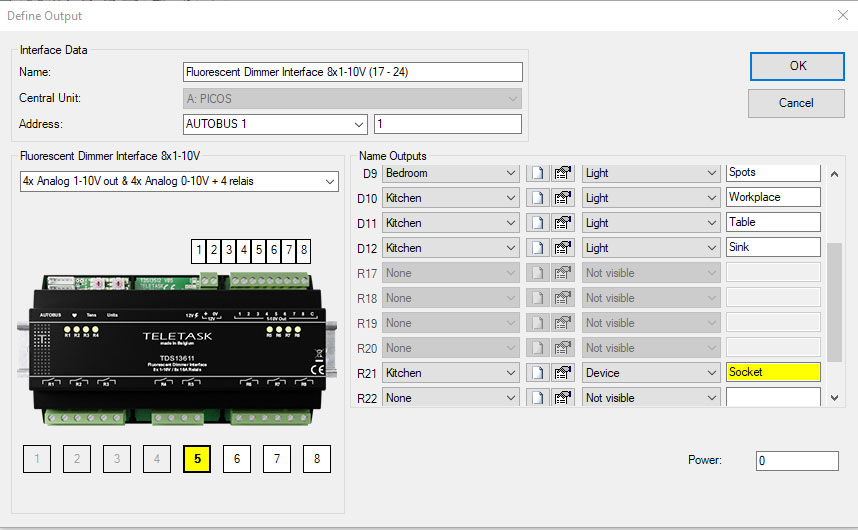Select relay output button 7 below device
Screen dimensions: 858x530
point(277,459)
